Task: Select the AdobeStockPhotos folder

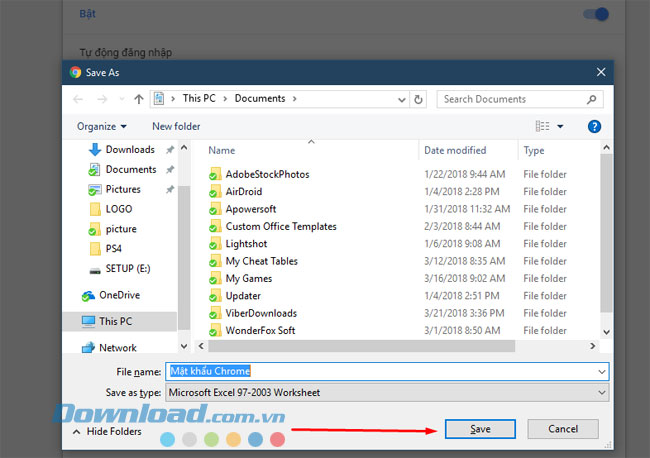Action: click(x=267, y=174)
